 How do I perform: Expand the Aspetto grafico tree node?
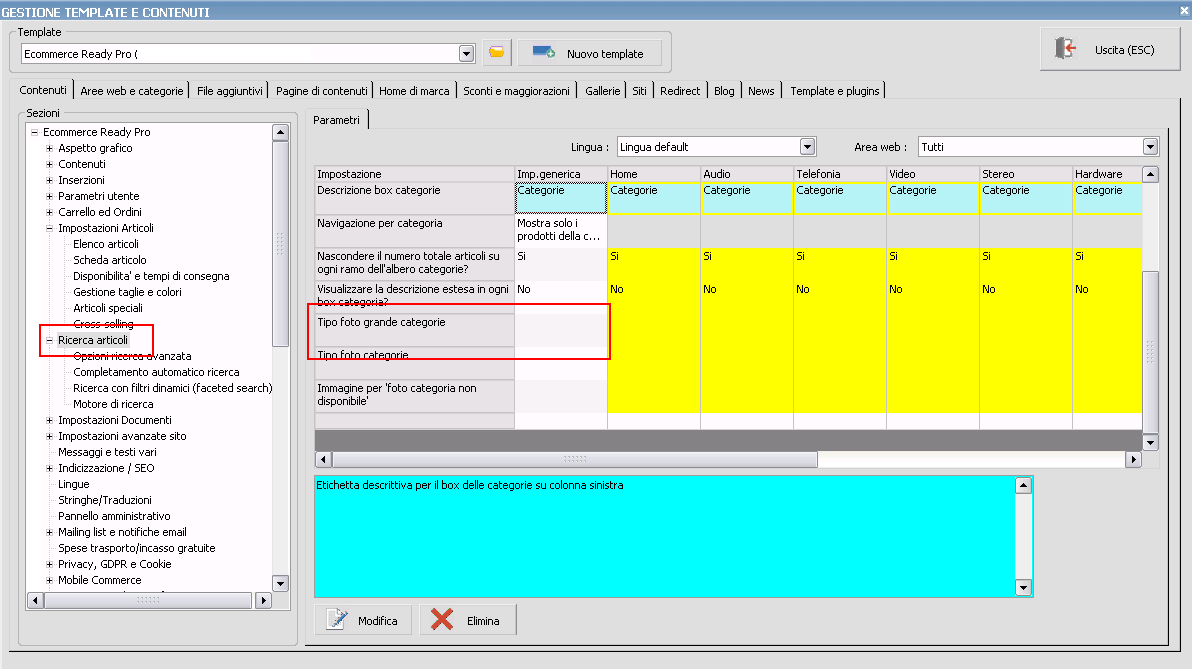coord(50,148)
